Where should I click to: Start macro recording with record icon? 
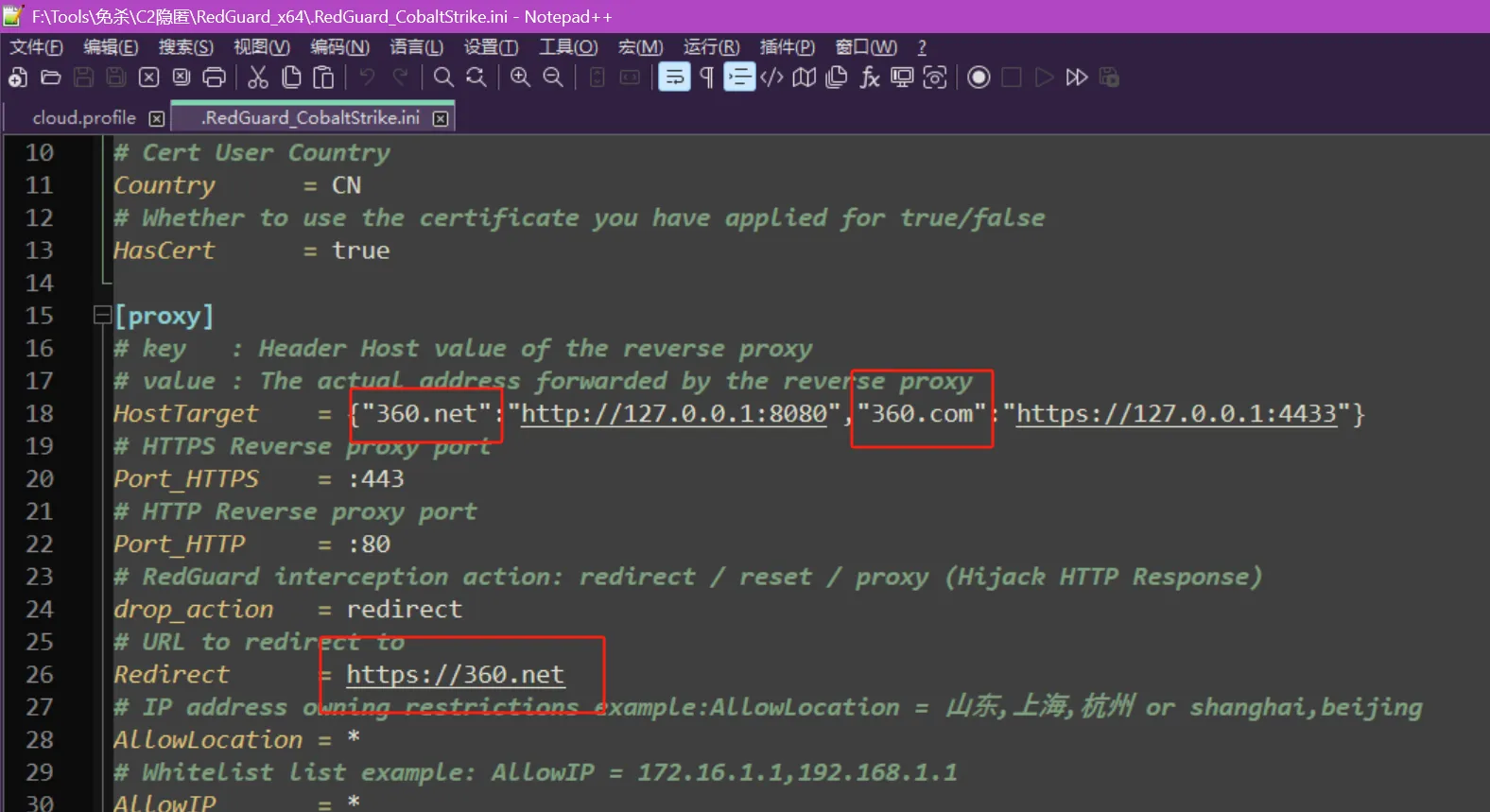tap(979, 78)
